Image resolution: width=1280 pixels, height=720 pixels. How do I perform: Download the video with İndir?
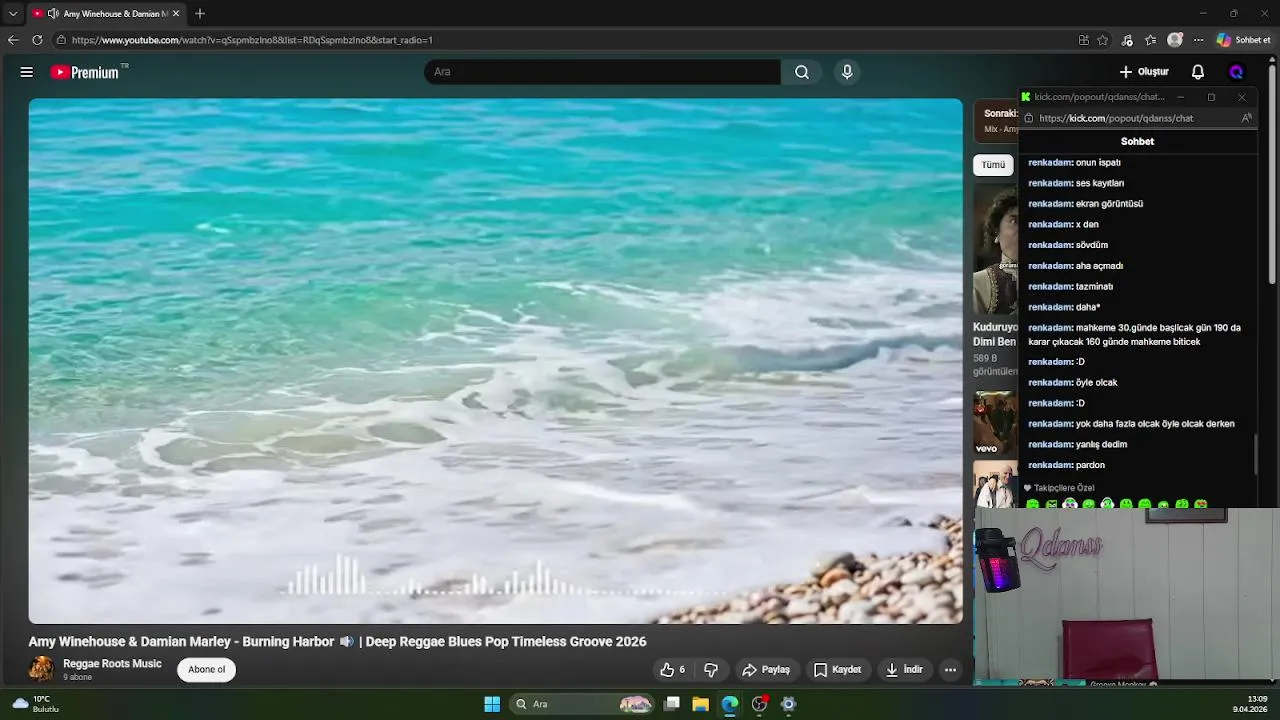904,670
